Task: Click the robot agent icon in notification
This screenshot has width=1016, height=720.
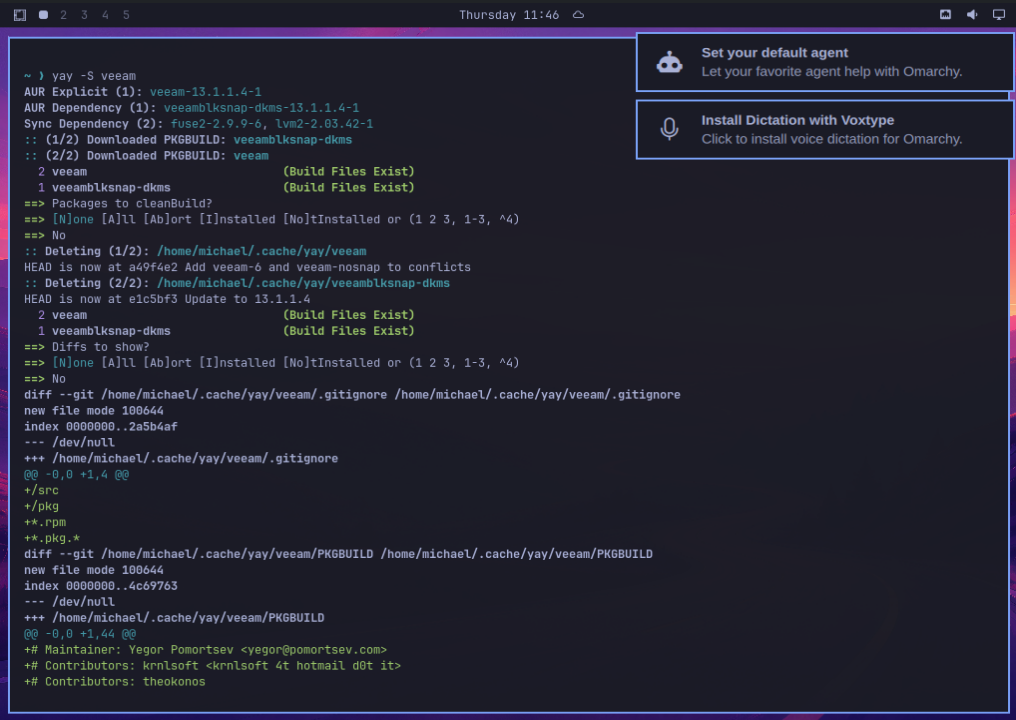Action: 669,63
